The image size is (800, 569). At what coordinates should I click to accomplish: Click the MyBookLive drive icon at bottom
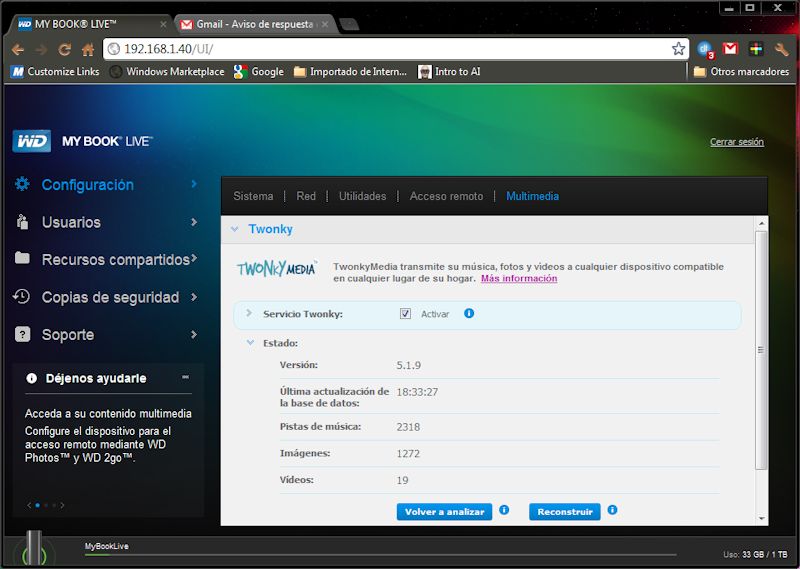tap(34, 550)
